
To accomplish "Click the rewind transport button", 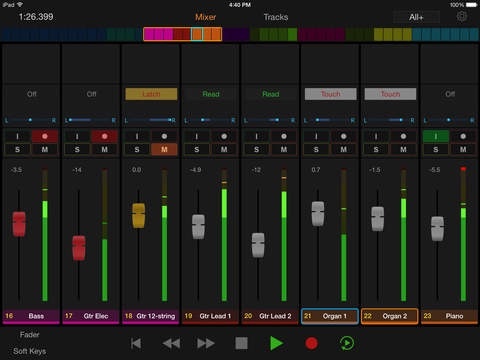I will (x=171, y=343).
